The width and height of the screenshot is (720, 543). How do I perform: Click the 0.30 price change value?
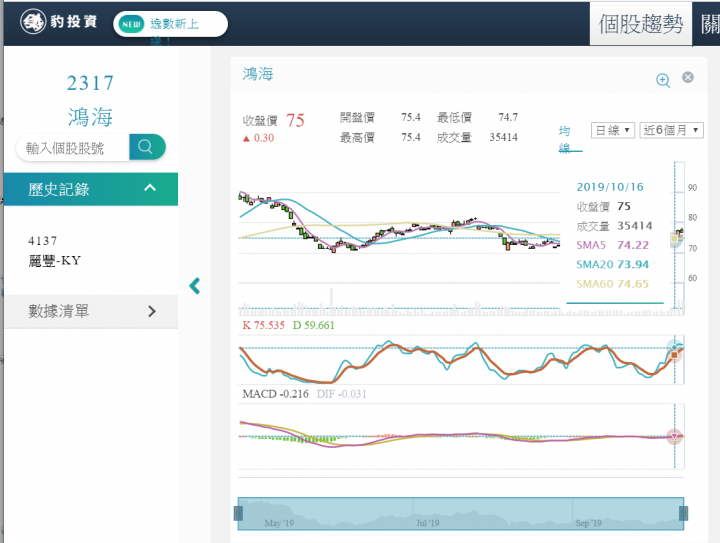[258, 138]
